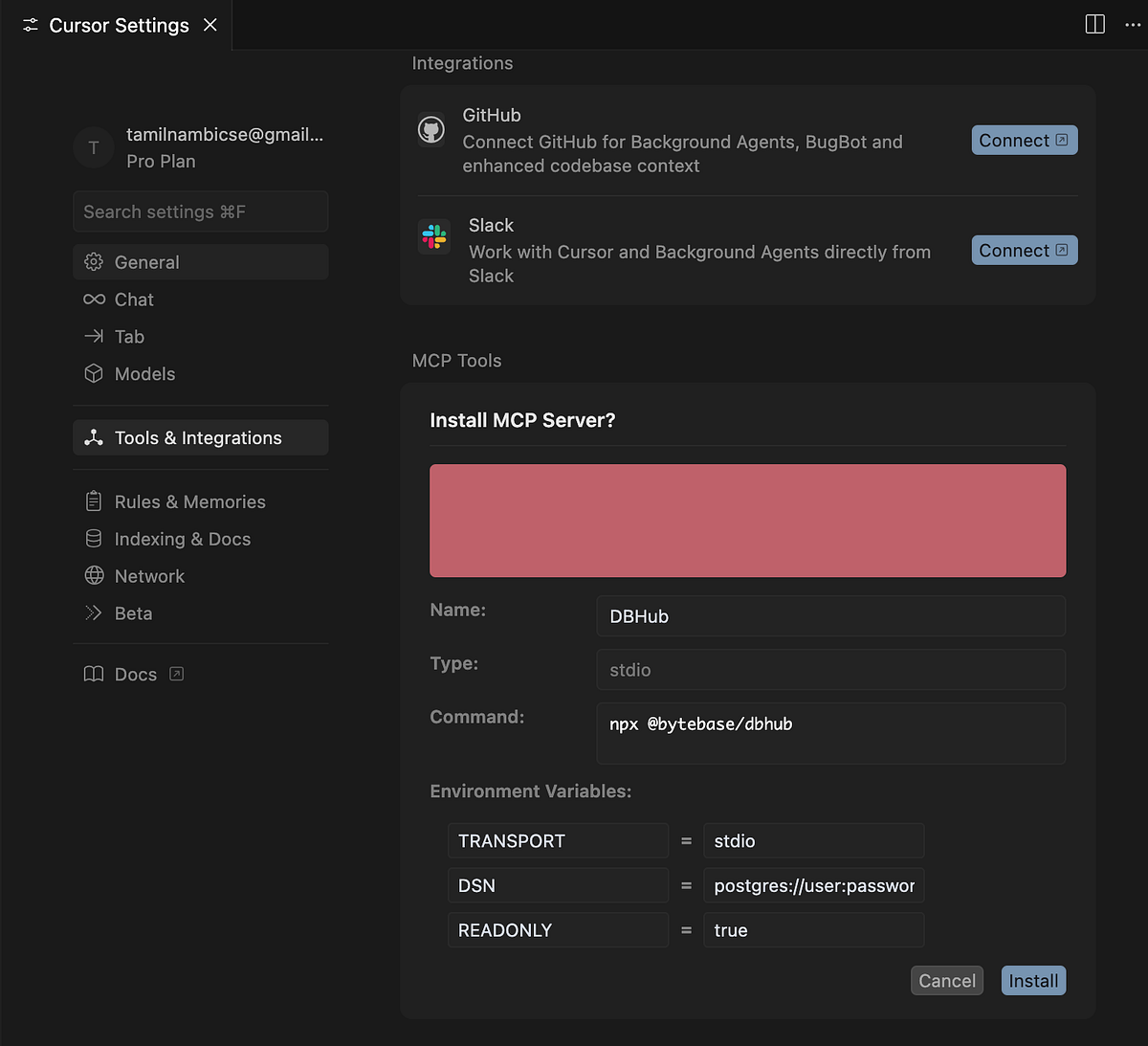Screen dimensions: 1148x1046
Task: Click the split editor icon top right
Action: coord(1093,24)
